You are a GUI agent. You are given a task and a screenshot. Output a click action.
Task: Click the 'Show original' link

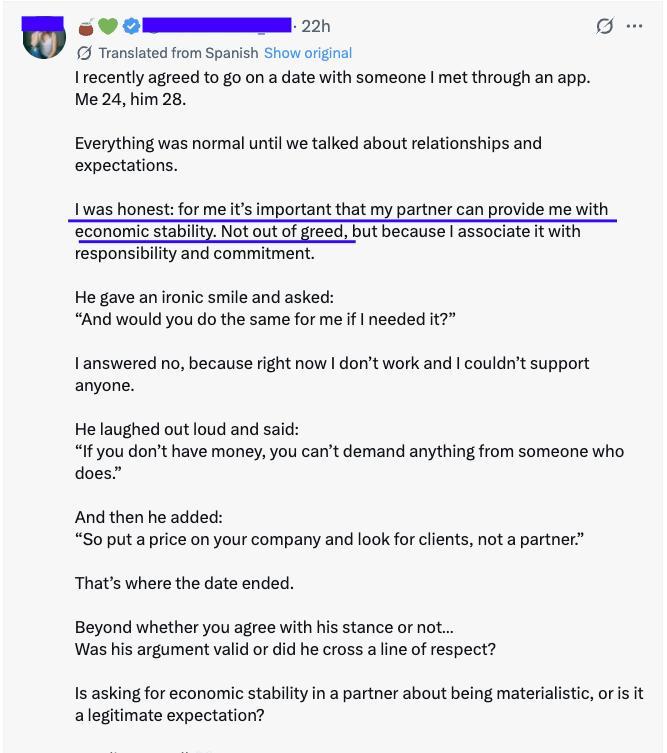pos(307,53)
